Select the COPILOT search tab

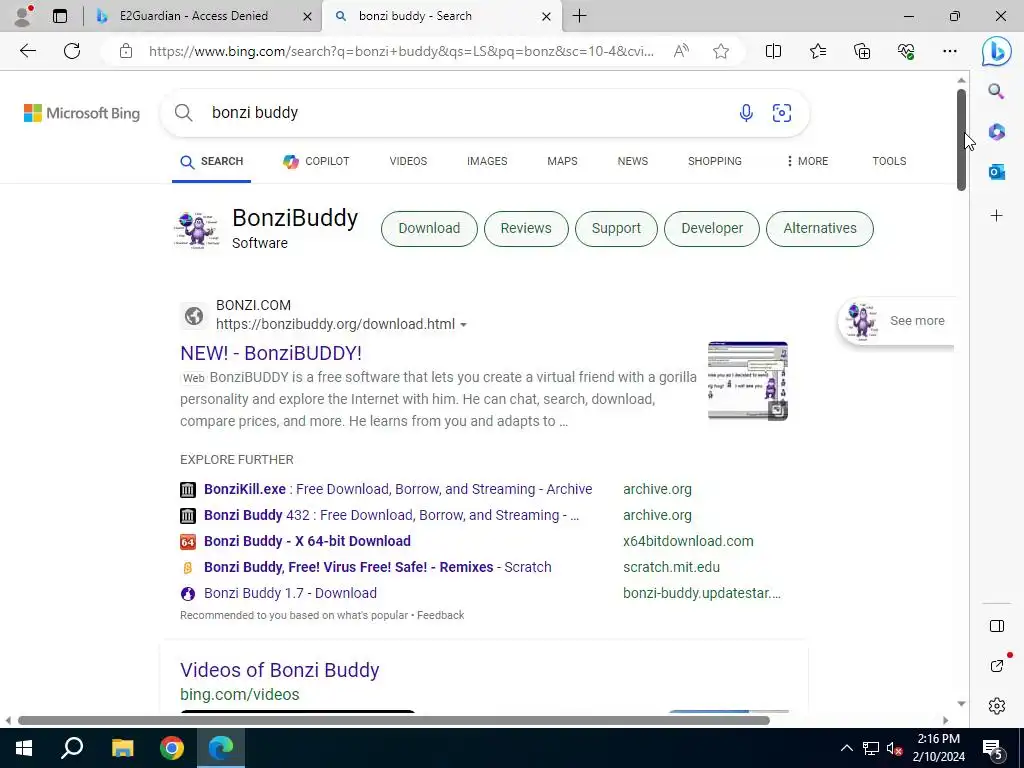[316, 161]
